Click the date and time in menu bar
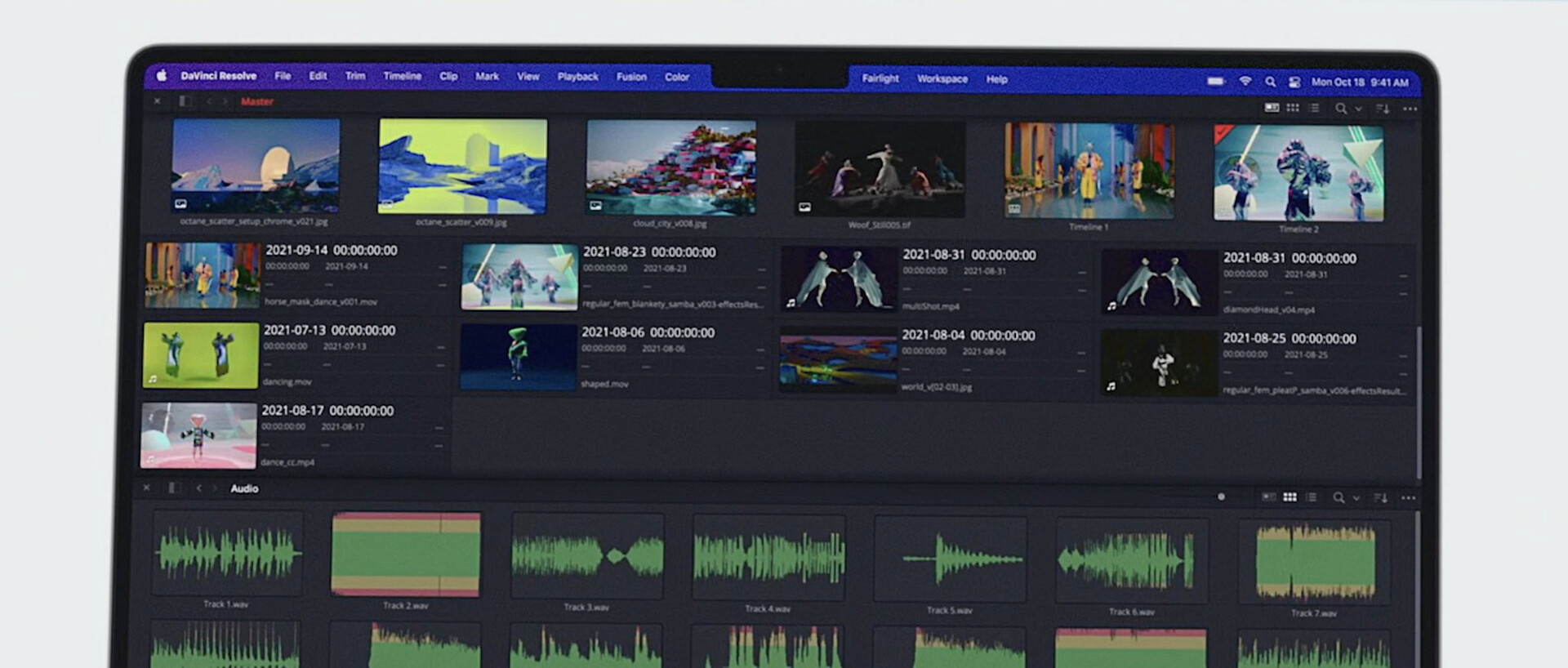 tap(1360, 82)
